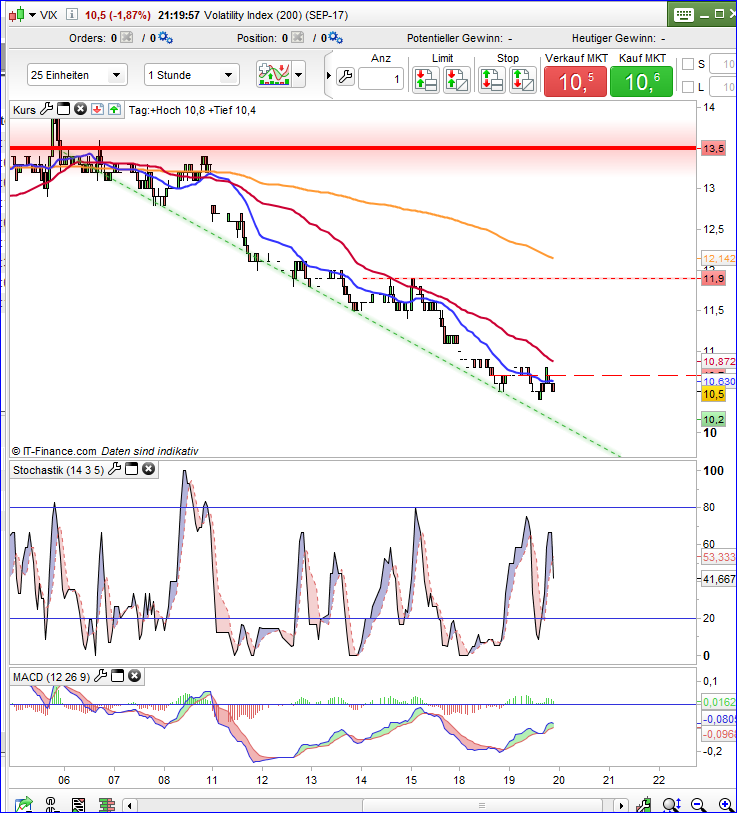Click the close position X icon beside Position
The width and height of the screenshot is (737, 813).
298,37
